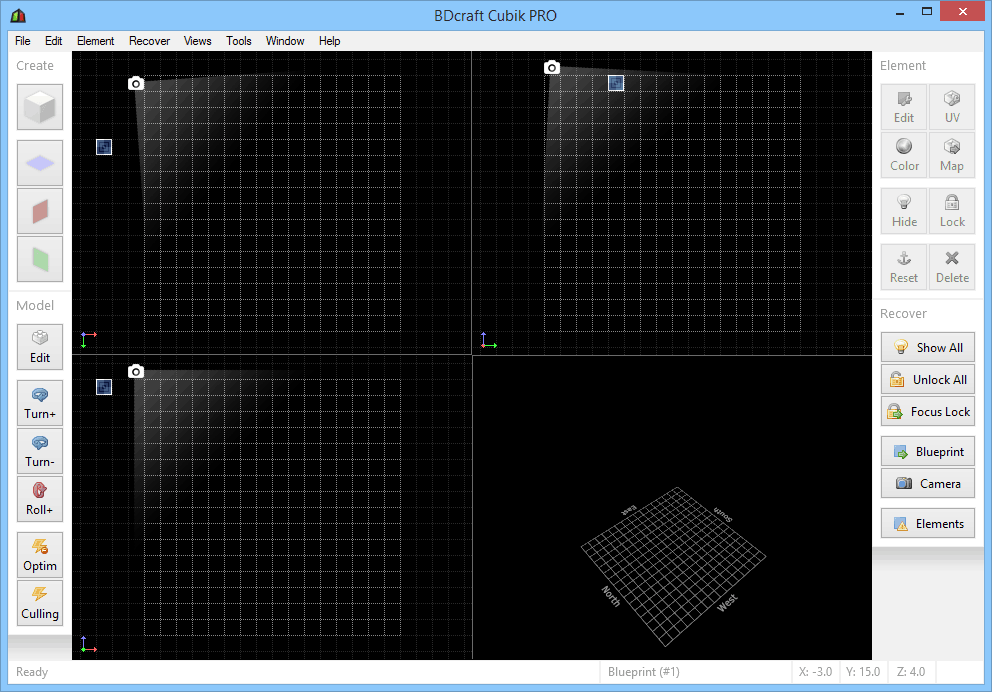Open the Views menu
Screen dimensions: 992x692
click(198, 41)
